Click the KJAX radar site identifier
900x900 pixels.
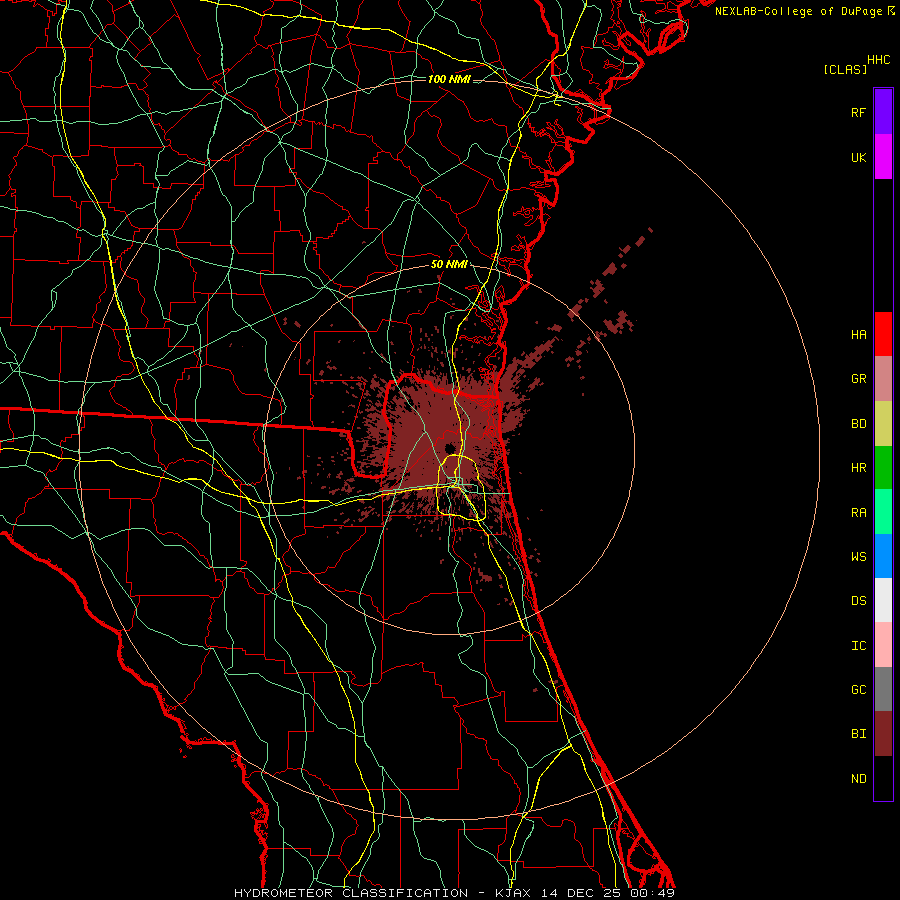513,893
